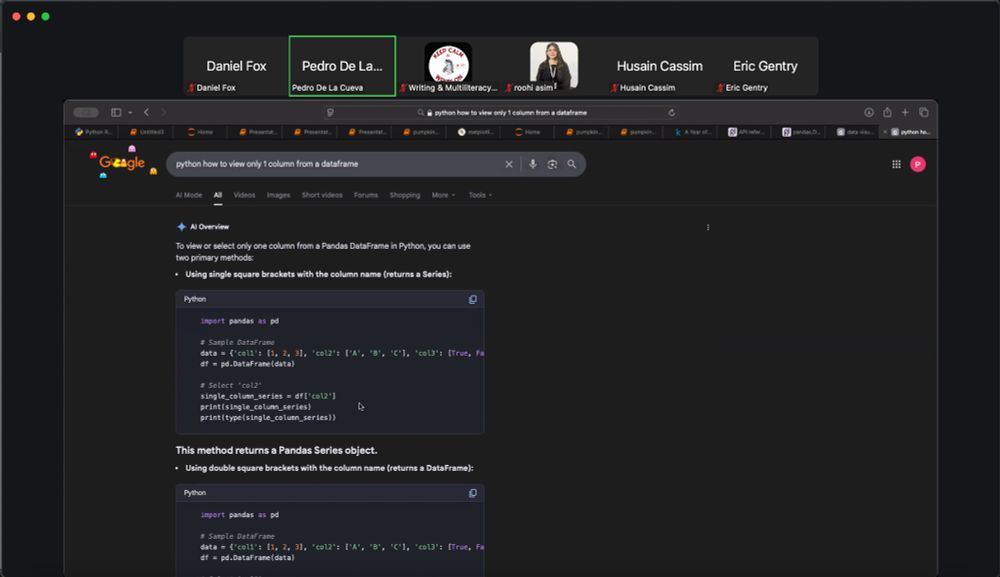Select Eric Gentry participant tile

point(765,66)
